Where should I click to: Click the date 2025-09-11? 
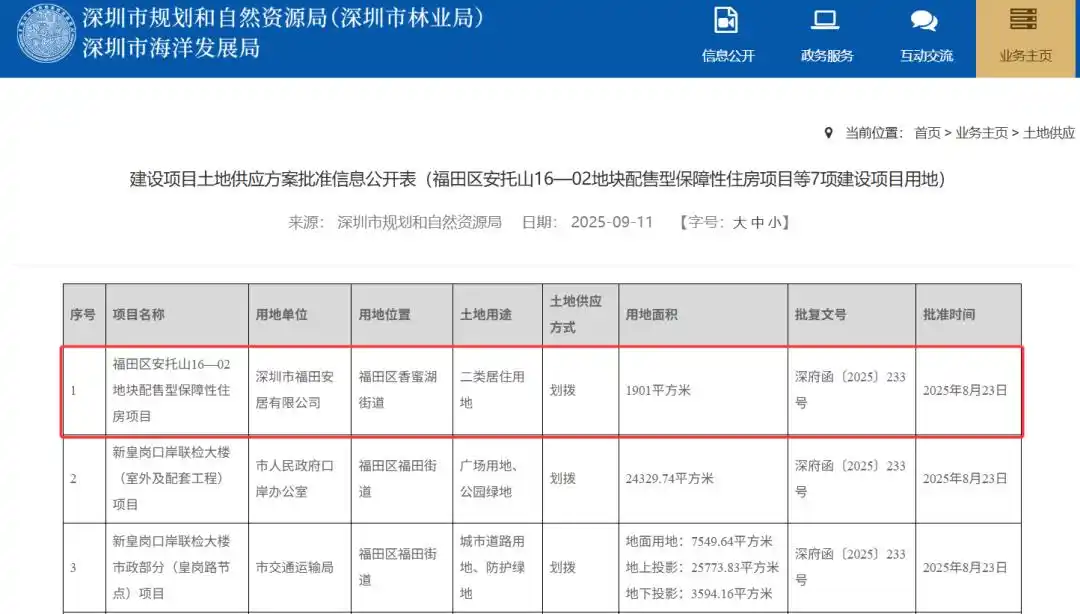pyautogui.click(x=611, y=223)
